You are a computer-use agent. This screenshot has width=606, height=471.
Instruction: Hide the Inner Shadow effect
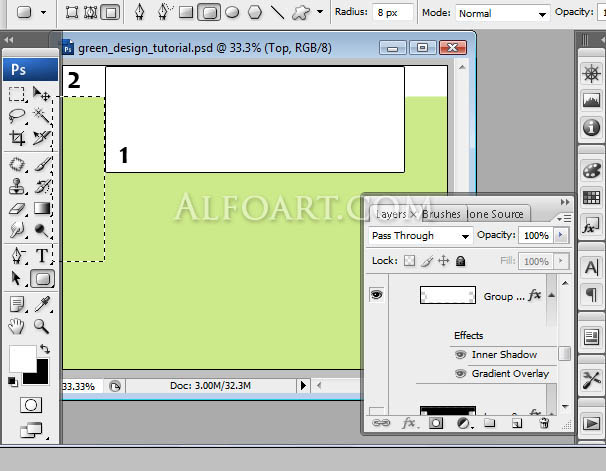pos(460,354)
